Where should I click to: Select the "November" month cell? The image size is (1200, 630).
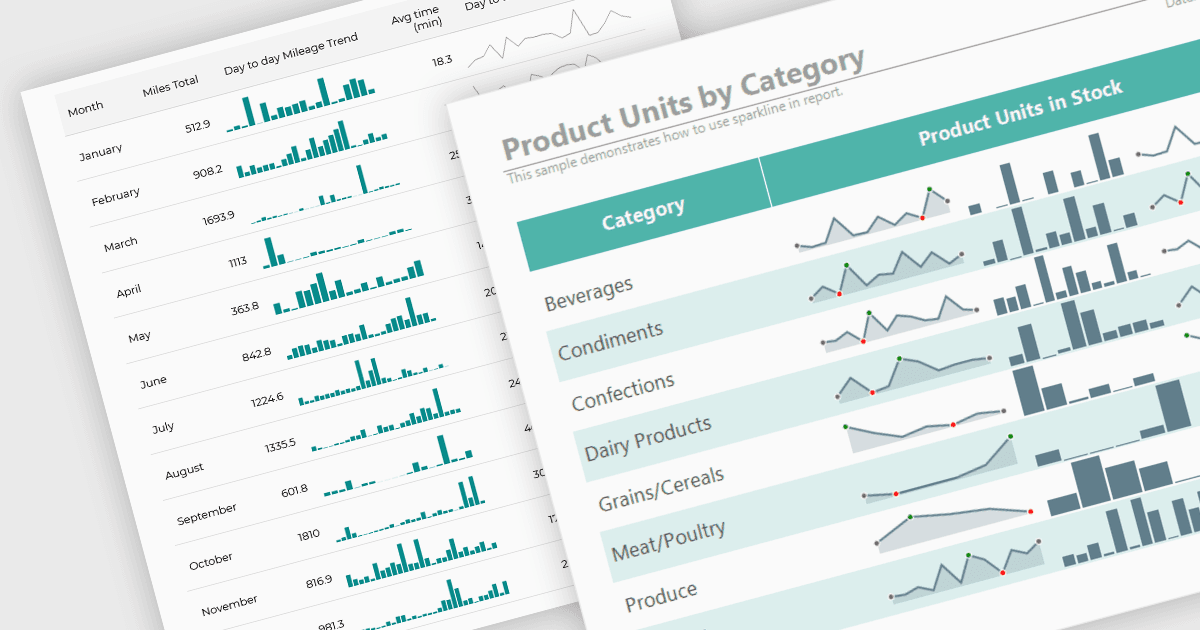[x=230, y=606]
